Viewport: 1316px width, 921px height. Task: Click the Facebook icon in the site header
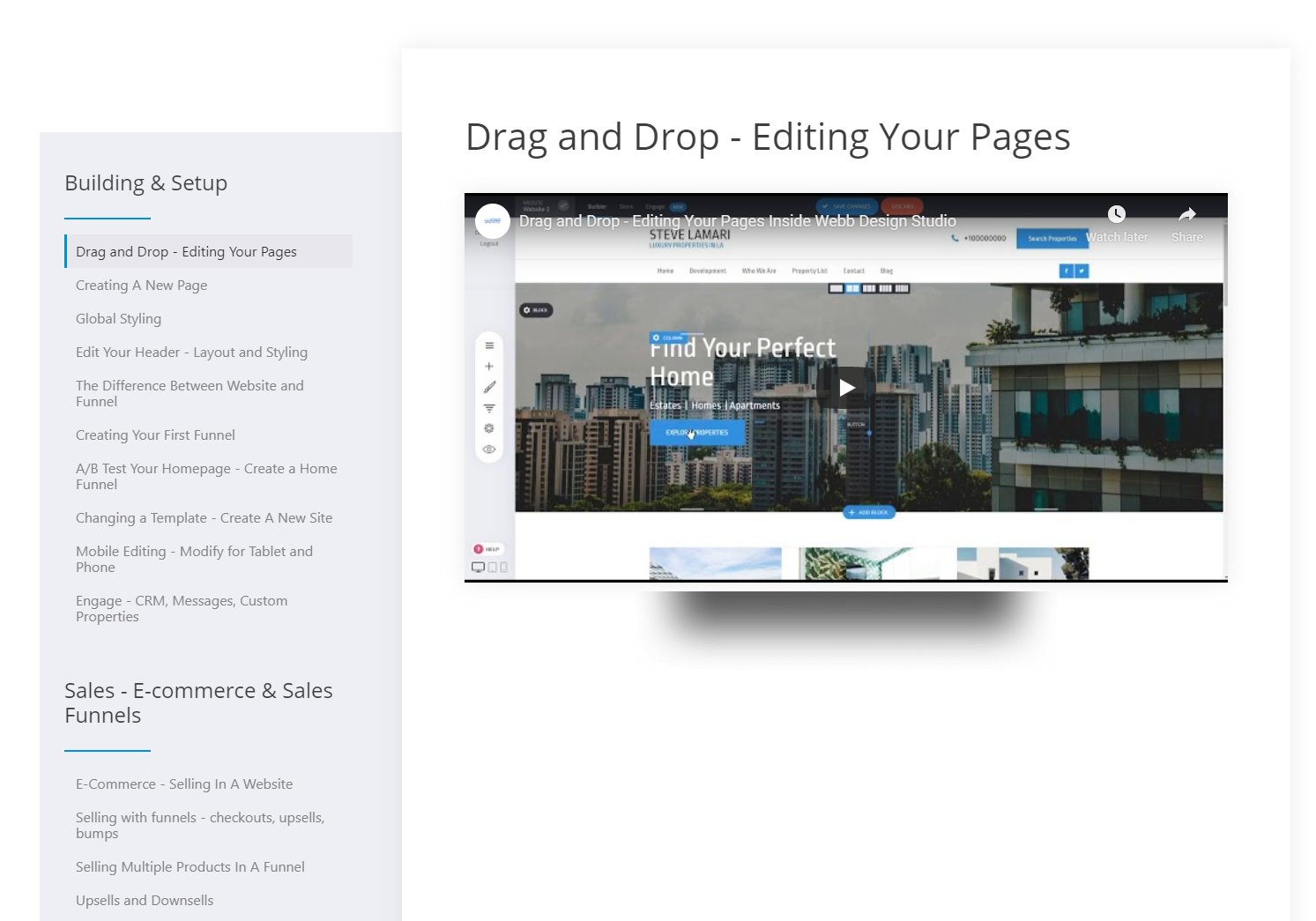[1067, 271]
